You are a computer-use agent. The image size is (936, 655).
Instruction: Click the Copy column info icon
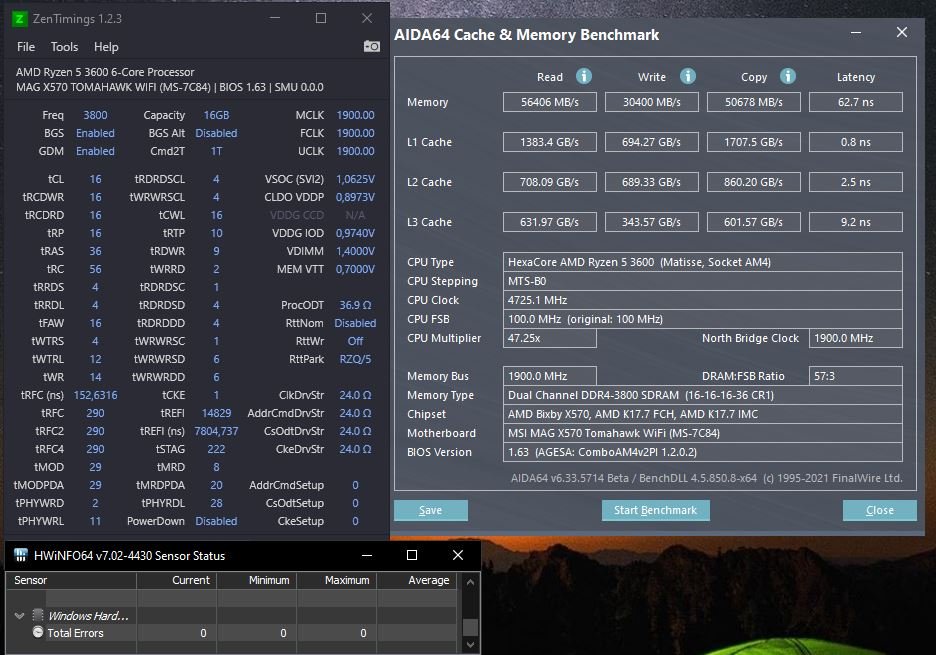click(788, 76)
